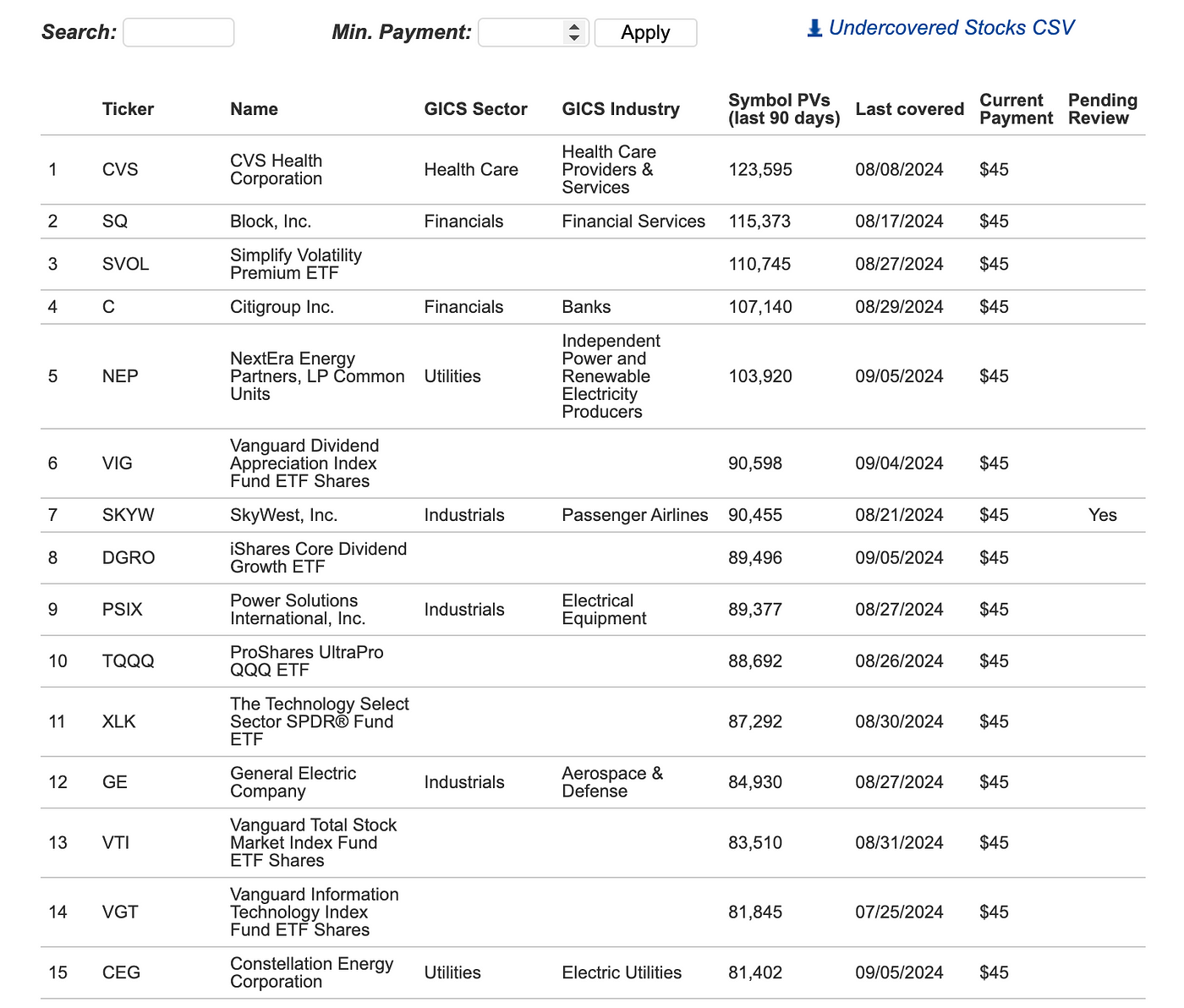1184x1008 pixels.
Task: Click the Block, Inc. name cell
Action: (271, 222)
